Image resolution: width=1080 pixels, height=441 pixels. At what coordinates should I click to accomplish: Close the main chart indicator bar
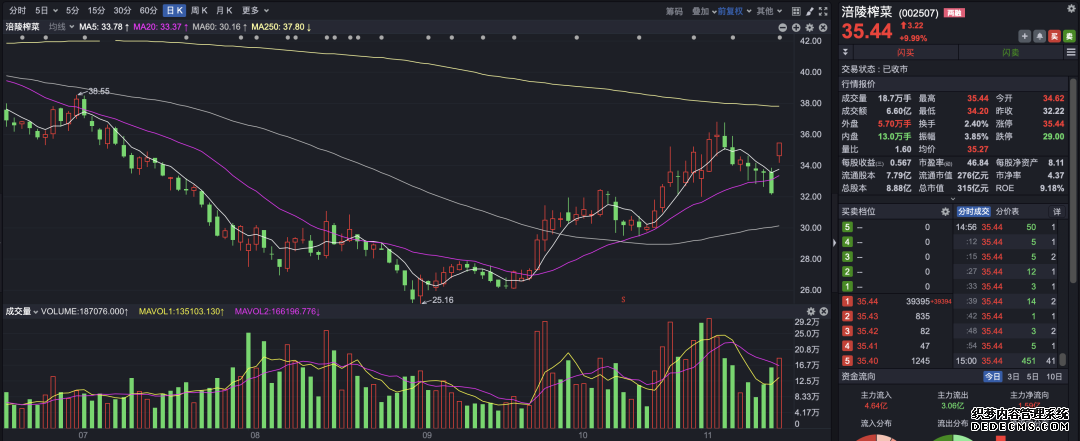tap(824, 27)
